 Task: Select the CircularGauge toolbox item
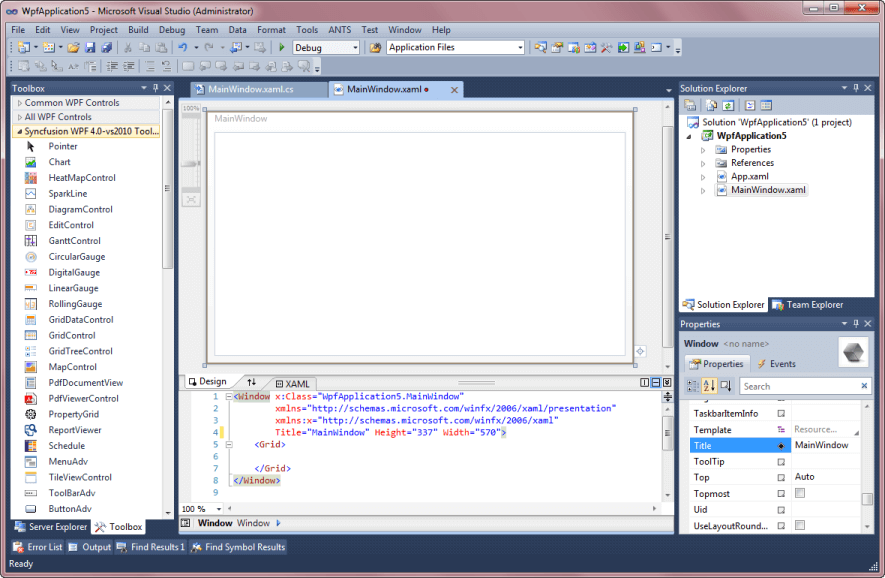pos(77,257)
